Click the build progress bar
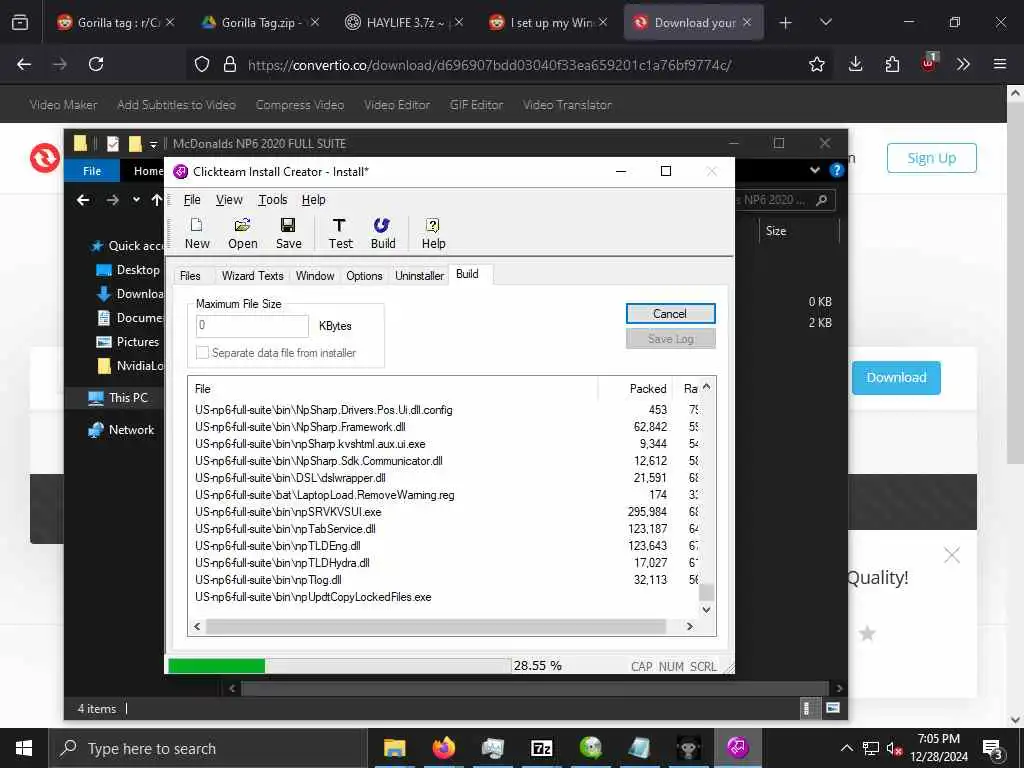Image resolution: width=1024 pixels, height=768 pixels. (x=339, y=665)
